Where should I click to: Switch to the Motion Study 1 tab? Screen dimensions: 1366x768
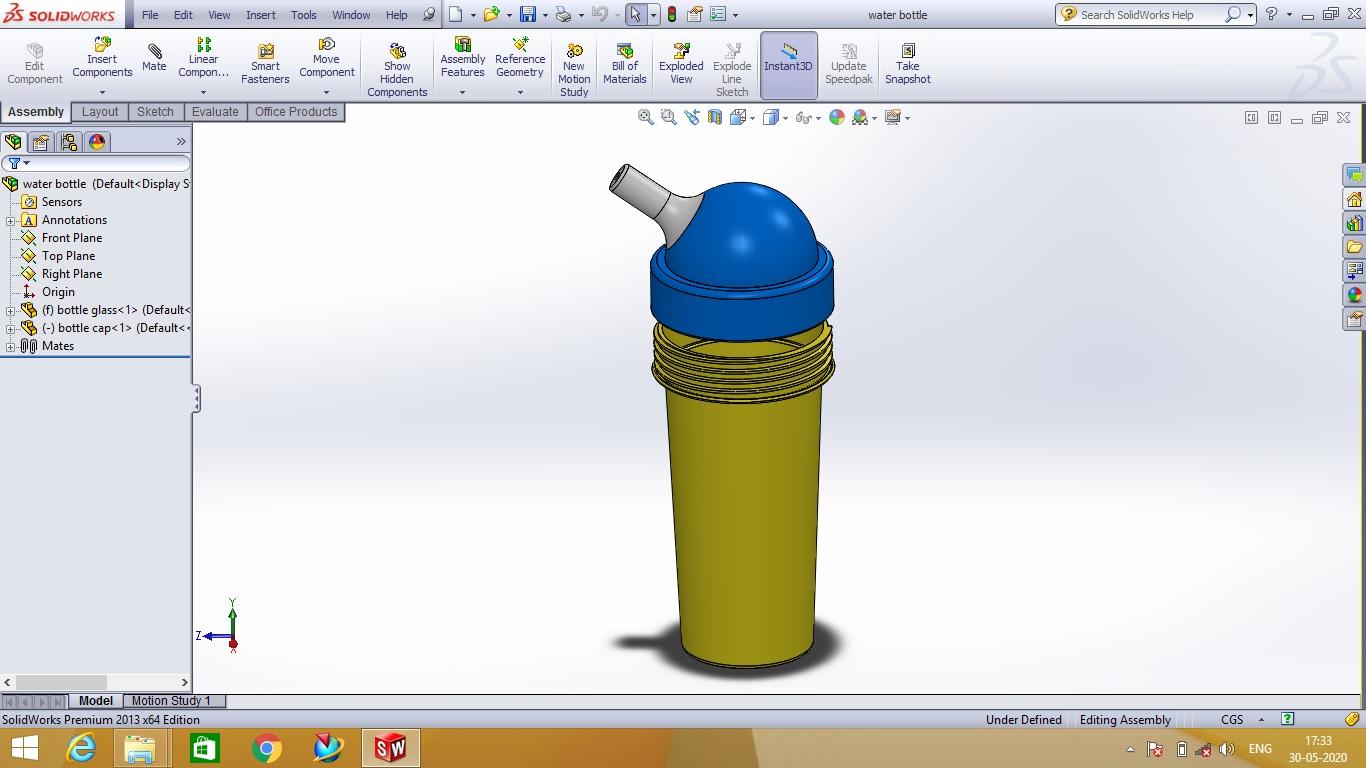(x=172, y=701)
